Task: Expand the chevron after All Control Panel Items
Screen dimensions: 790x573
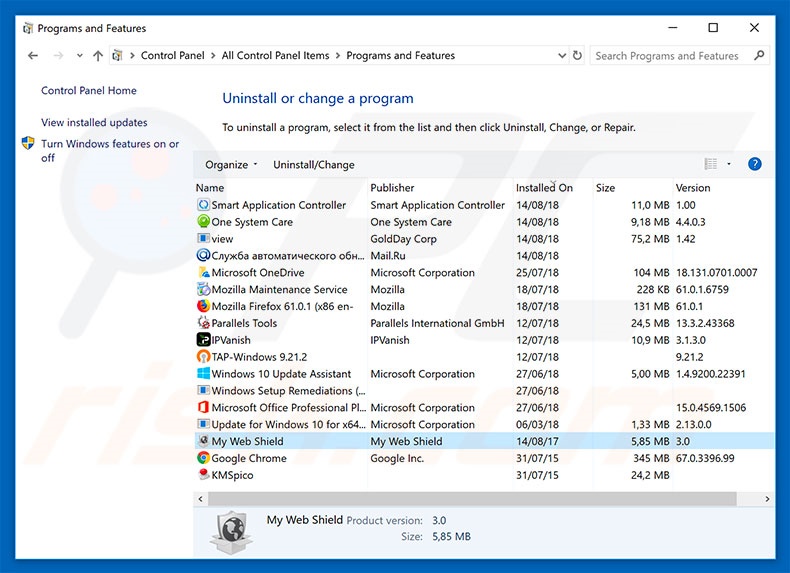Action: tap(338, 55)
